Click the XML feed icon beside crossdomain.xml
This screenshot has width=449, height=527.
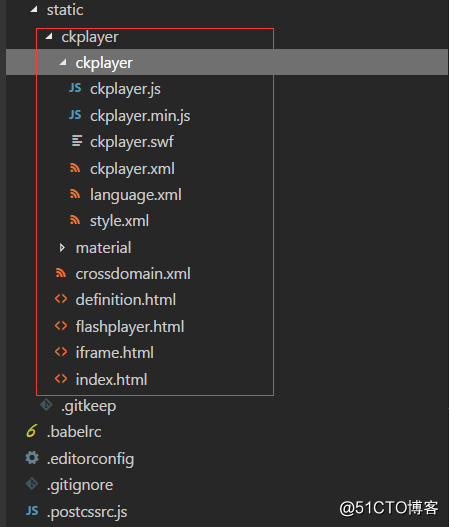click(60, 273)
